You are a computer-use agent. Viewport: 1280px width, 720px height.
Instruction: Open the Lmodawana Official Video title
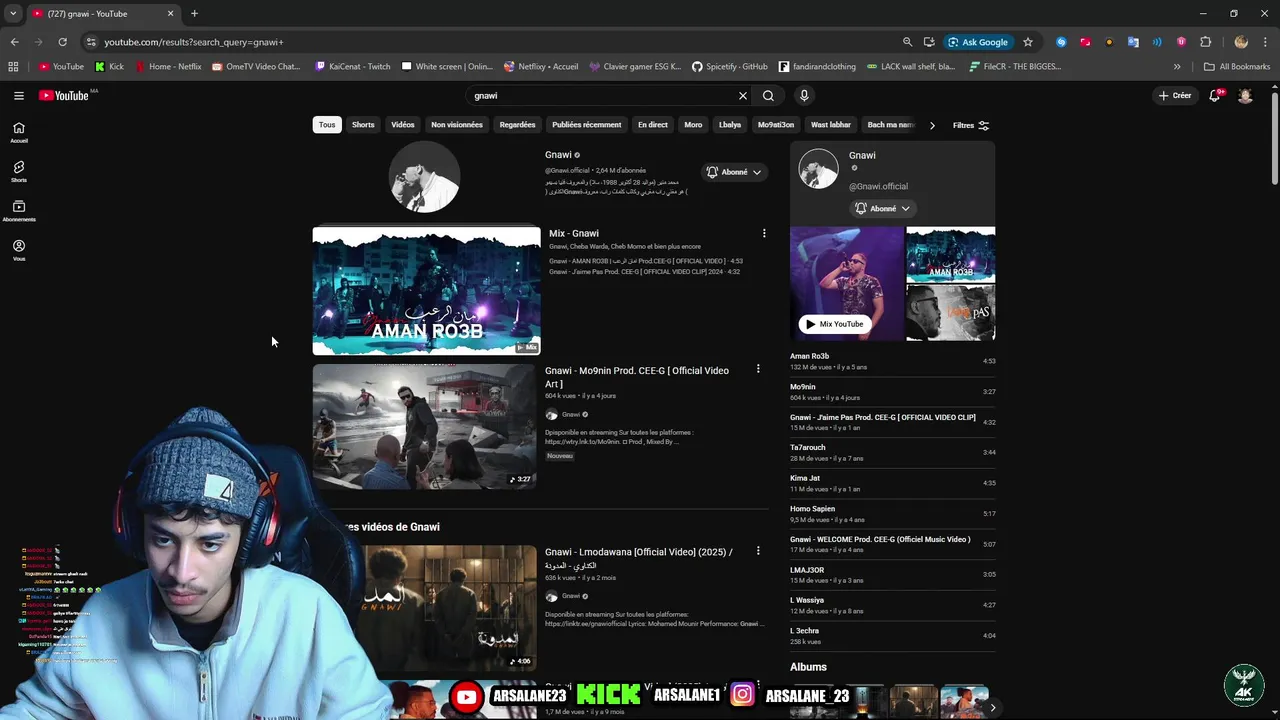click(639, 558)
